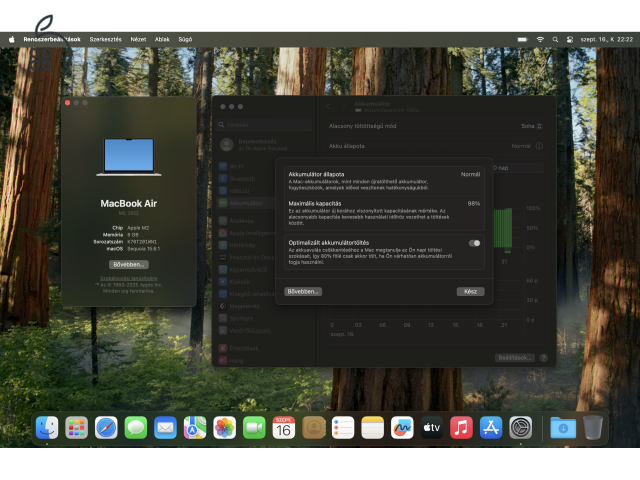Open Control Center in menu bar
640x480 pixels.
pos(570,40)
